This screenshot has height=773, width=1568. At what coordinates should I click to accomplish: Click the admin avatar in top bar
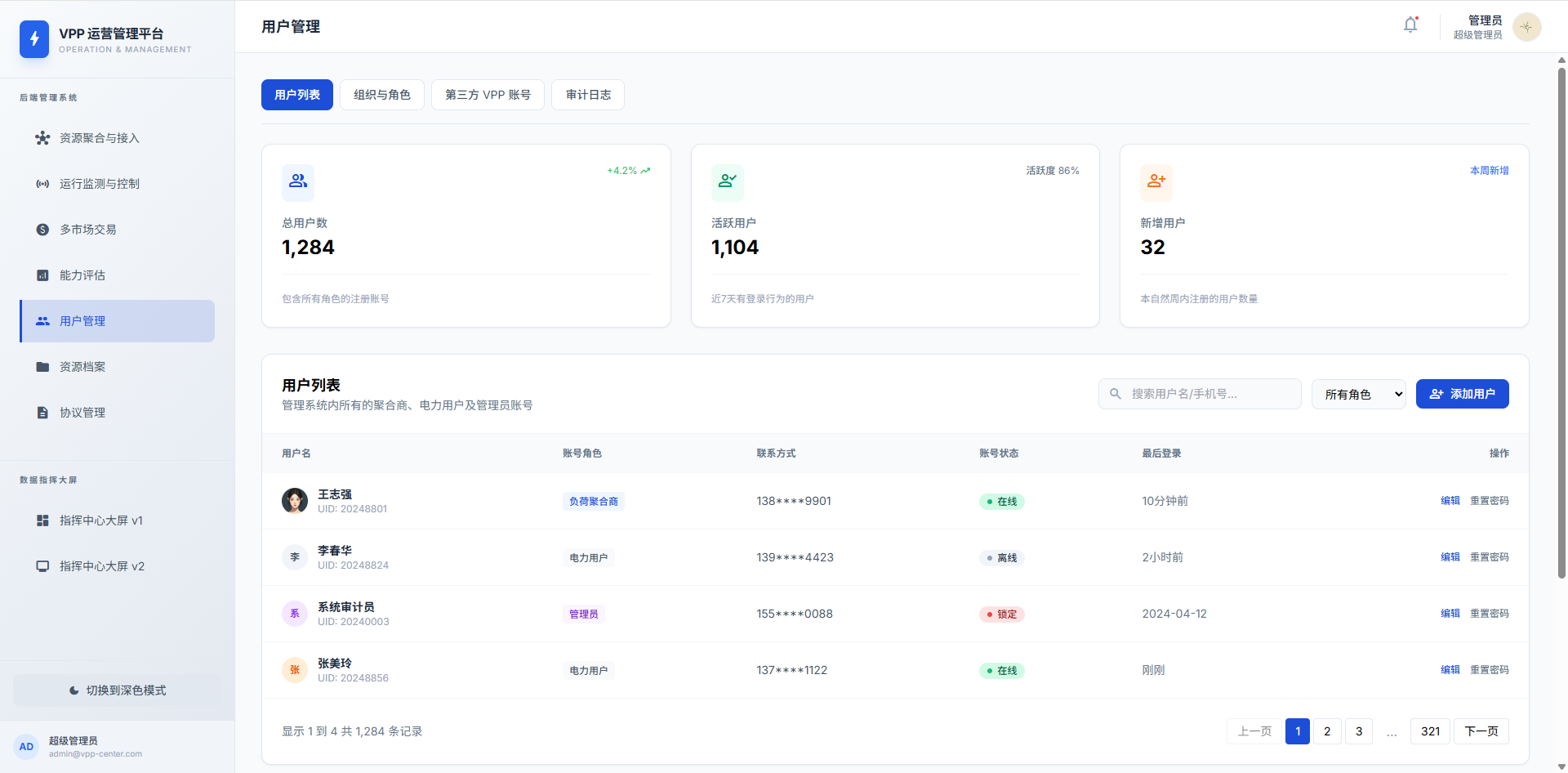pos(1526,27)
